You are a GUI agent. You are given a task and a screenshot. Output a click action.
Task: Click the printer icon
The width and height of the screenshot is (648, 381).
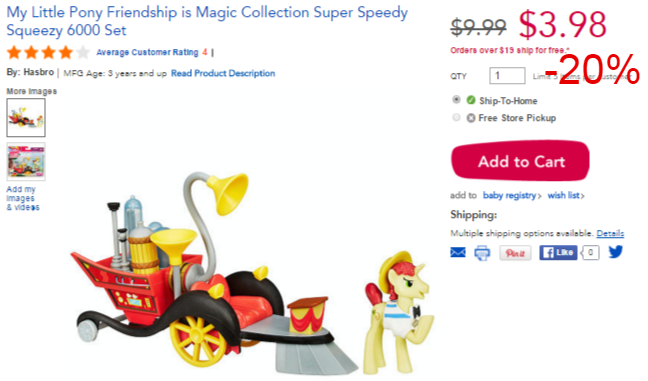coord(482,252)
